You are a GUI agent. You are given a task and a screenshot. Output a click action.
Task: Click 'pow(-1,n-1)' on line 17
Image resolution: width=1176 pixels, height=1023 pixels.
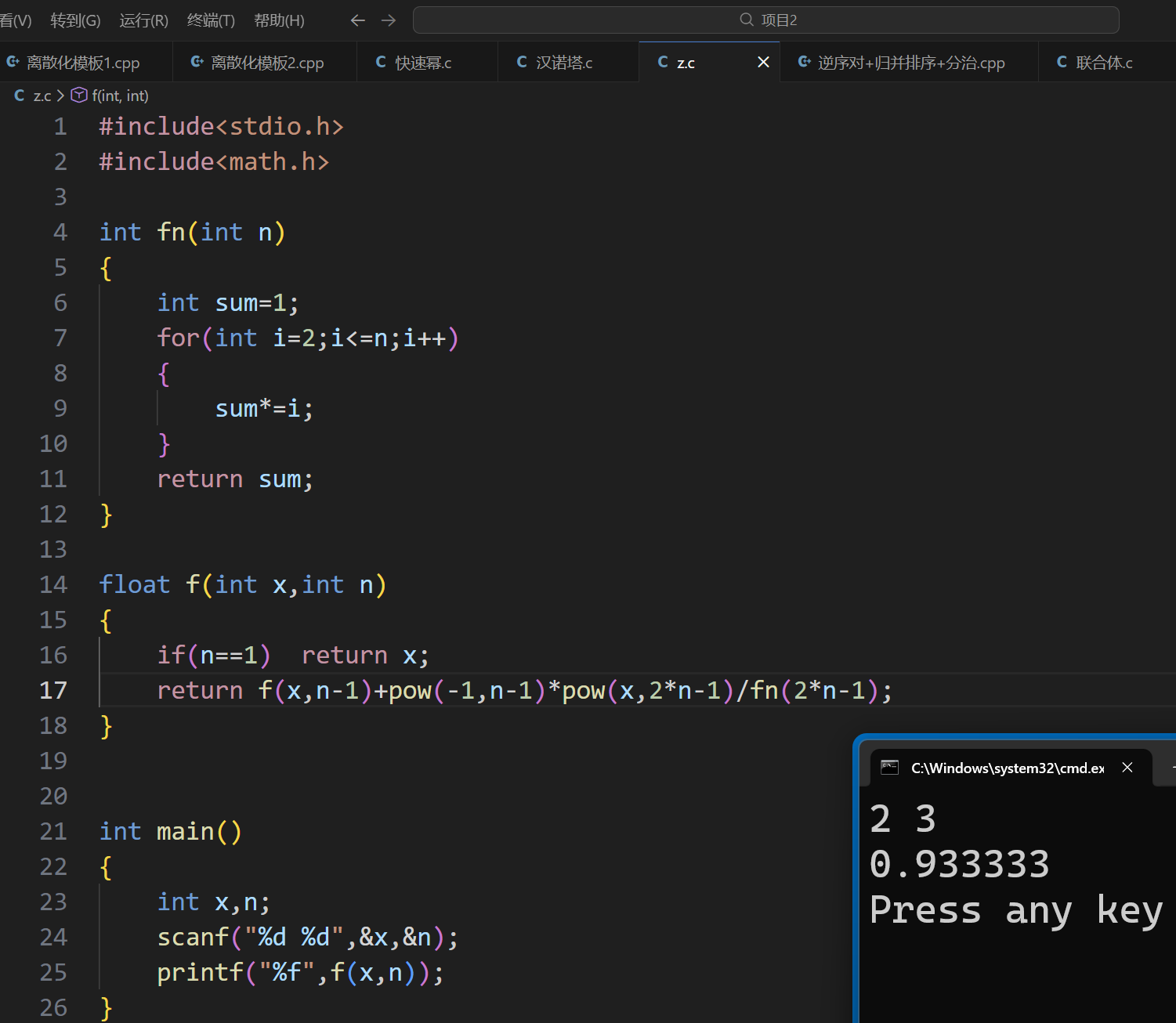point(467,690)
